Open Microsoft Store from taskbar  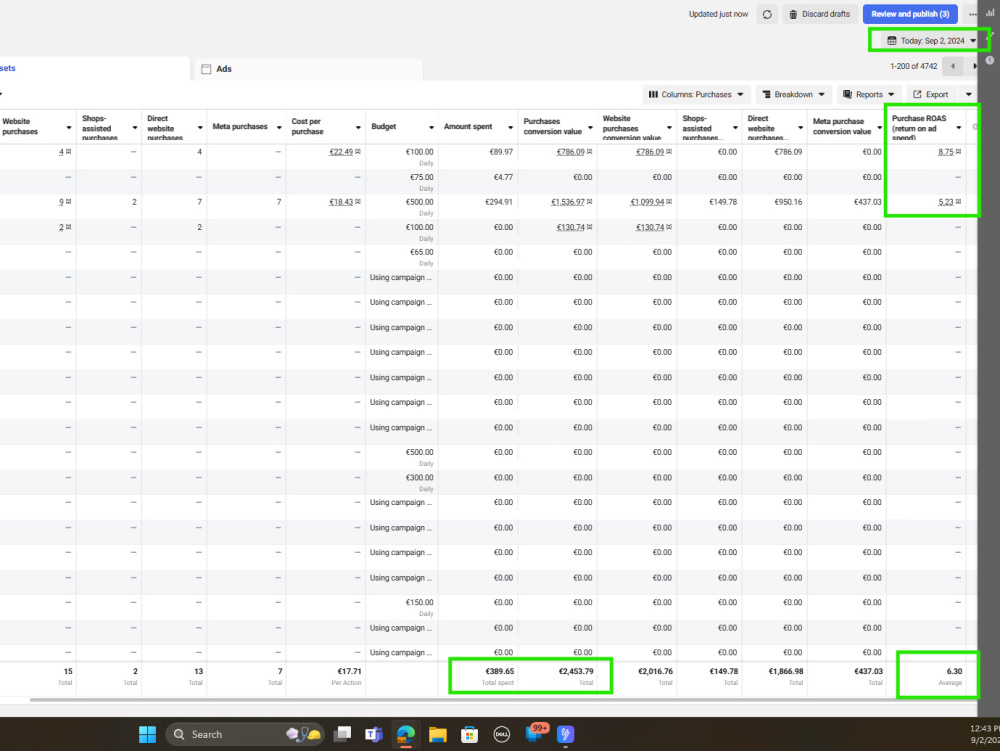[x=469, y=734]
